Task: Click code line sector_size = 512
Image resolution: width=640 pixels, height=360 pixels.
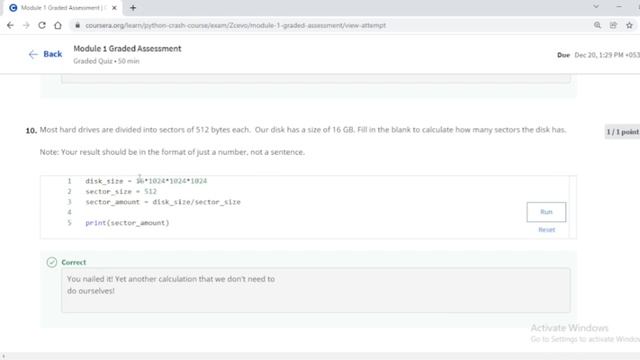Action: point(121,191)
